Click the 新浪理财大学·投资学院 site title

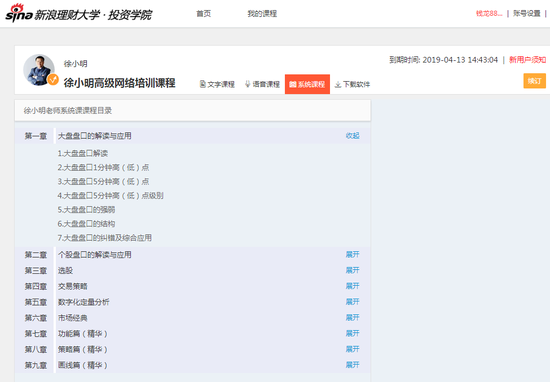tap(93, 15)
